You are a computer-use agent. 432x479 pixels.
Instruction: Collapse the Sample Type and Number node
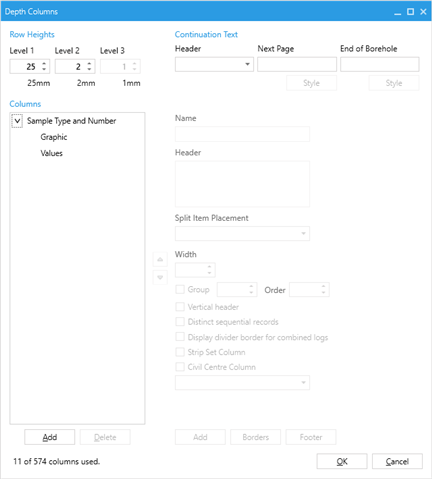click(17, 121)
